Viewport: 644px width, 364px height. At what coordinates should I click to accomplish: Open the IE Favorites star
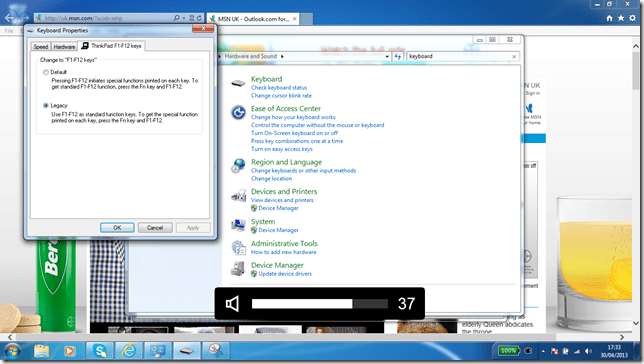tap(621, 18)
